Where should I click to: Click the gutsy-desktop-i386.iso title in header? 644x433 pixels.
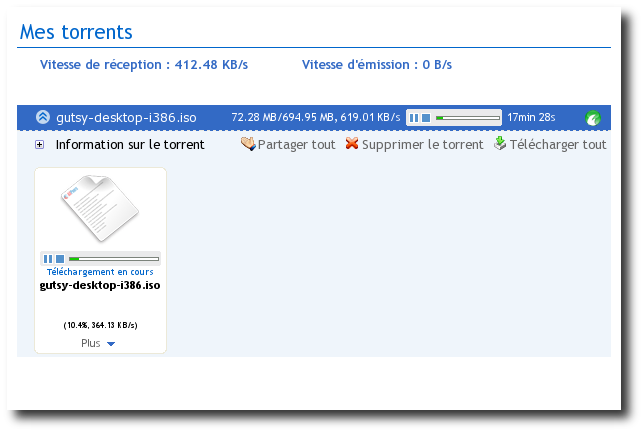[x=126, y=118]
